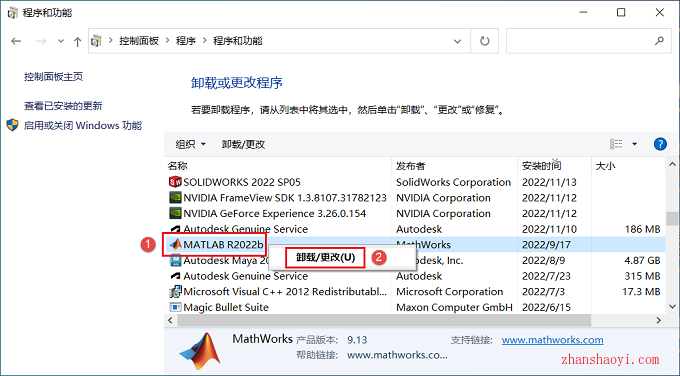
Task: Sort by the 大小 column header
Action: (628, 166)
